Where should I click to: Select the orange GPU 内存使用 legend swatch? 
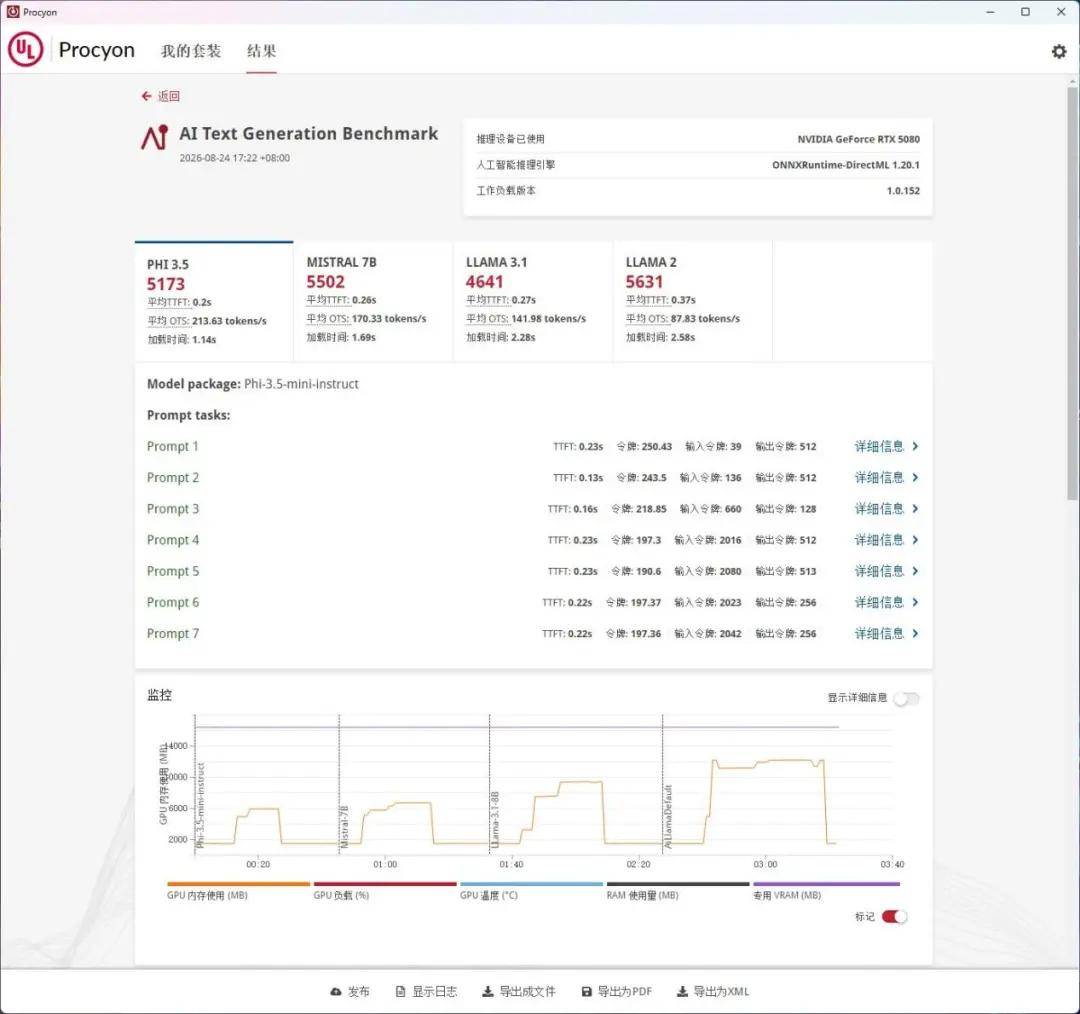(x=238, y=884)
